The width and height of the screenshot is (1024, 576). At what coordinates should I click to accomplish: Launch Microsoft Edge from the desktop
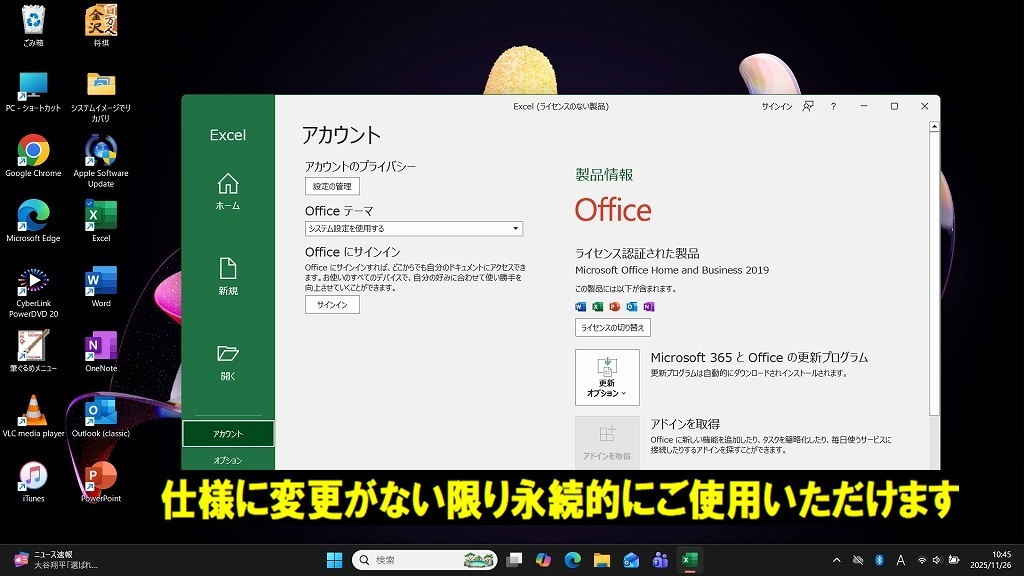[x=33, y=221]
